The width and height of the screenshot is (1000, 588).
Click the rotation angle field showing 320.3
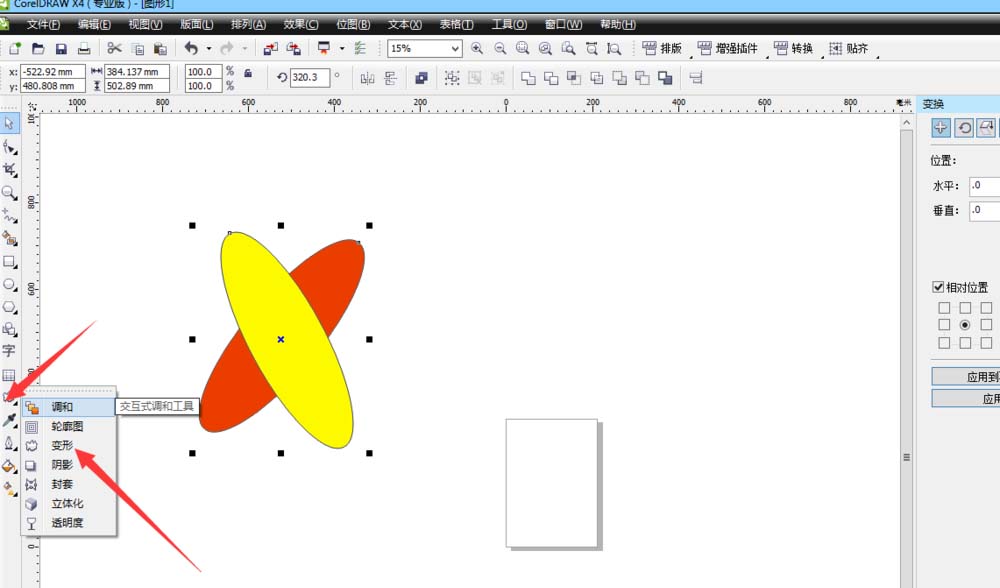pyautogui.click(x=309, y=77)
